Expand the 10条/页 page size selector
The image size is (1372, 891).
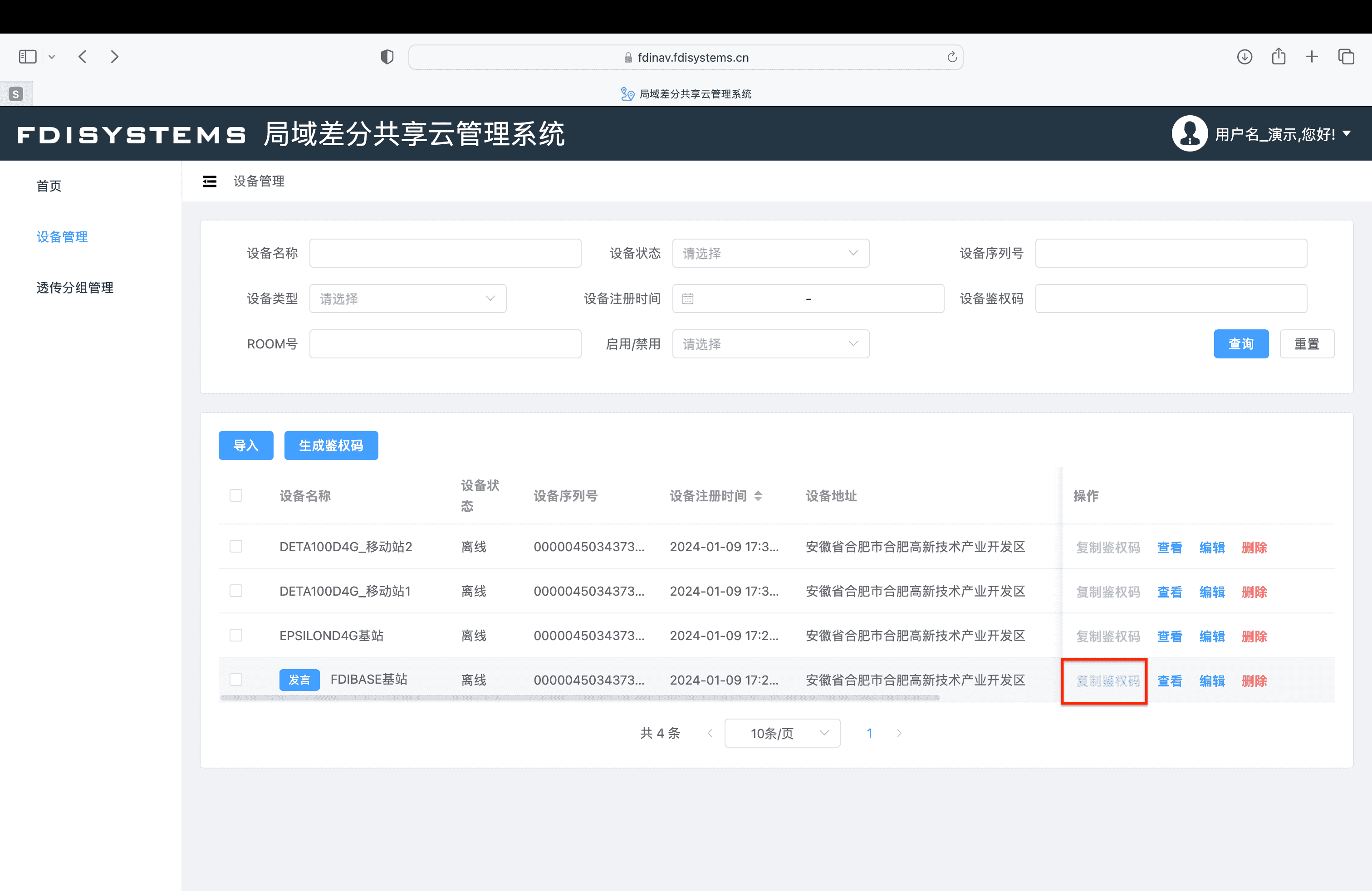[782, 733]
